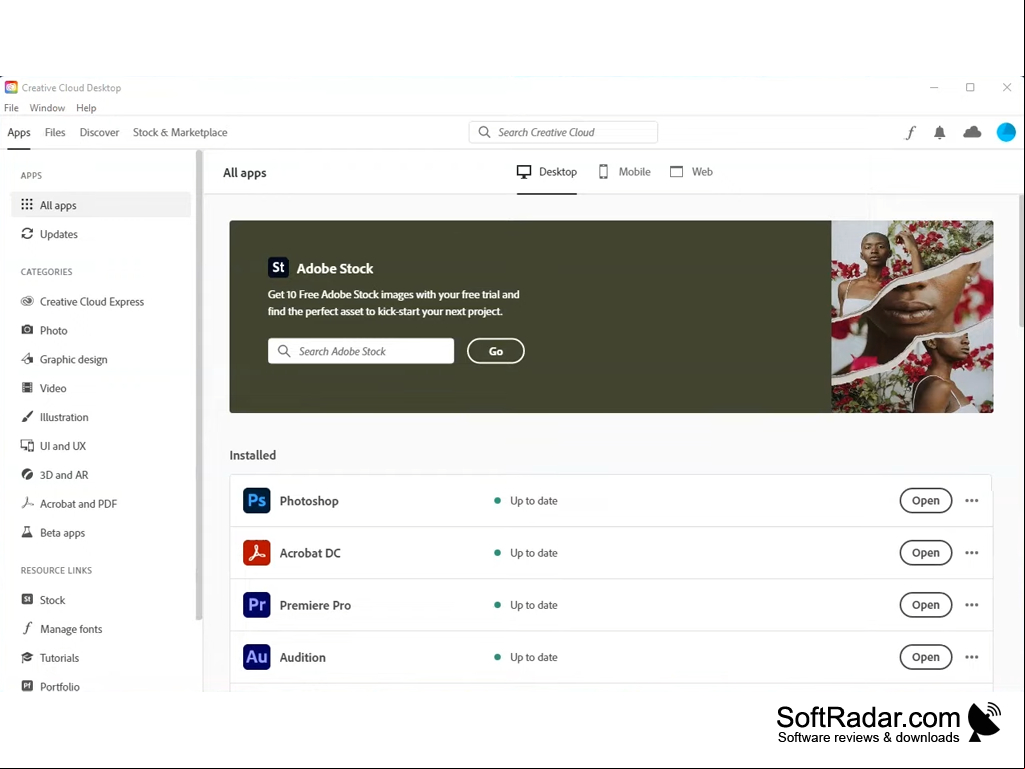This screenshot has height=769, width=1025.
Task: Click the sidebar vertical scrollbar
Action: pyautogui.click(x=199, y=386)
